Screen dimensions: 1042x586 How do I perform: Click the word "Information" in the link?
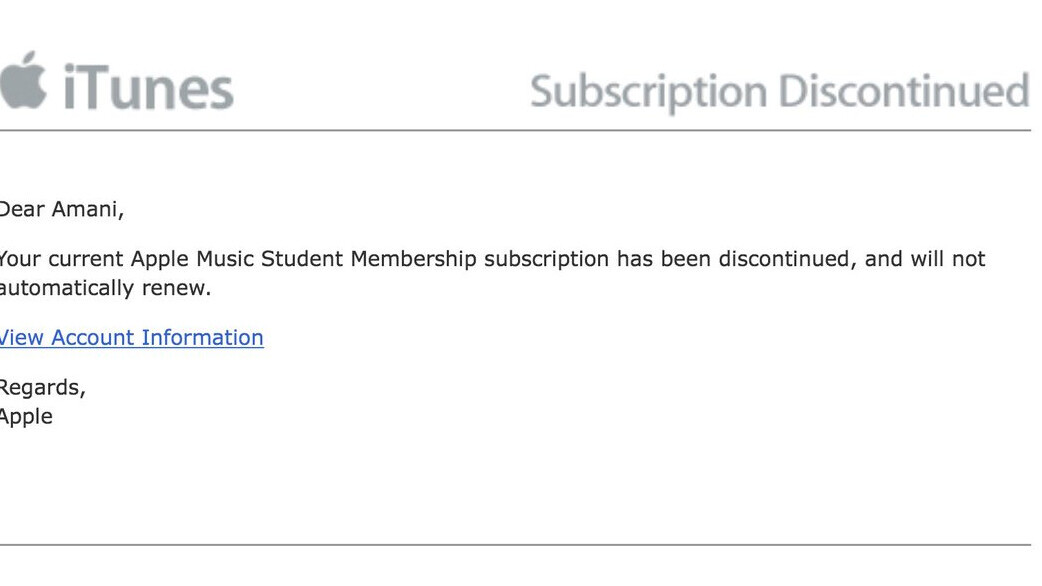coord(202,338)
